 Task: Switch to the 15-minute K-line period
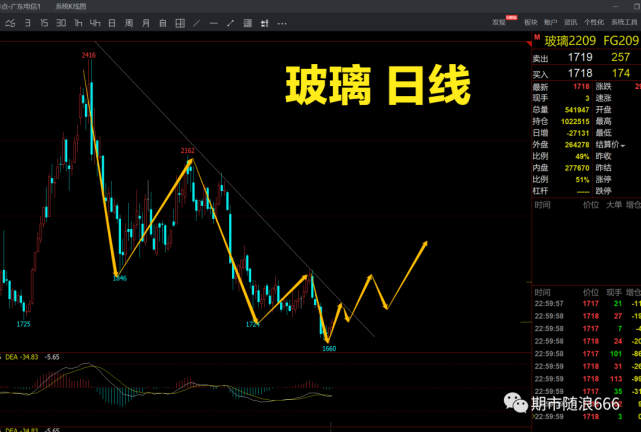pos(44,23)
